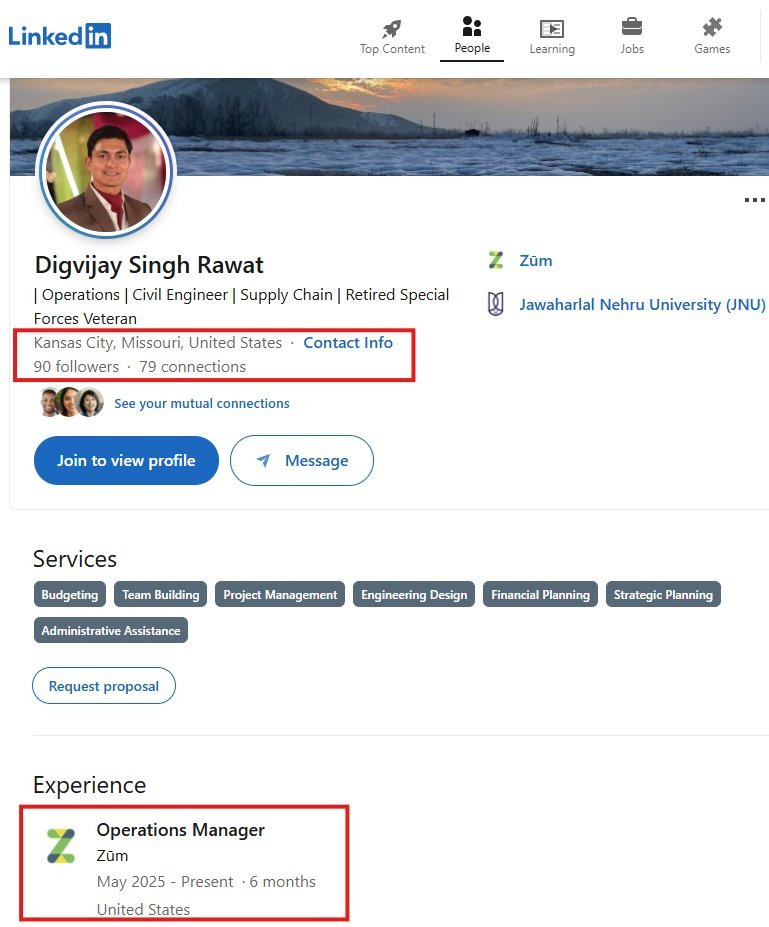This screenshot has width=769, height=927.
Task: Open the Contact Info link
Action: click(x=348, y=343)
